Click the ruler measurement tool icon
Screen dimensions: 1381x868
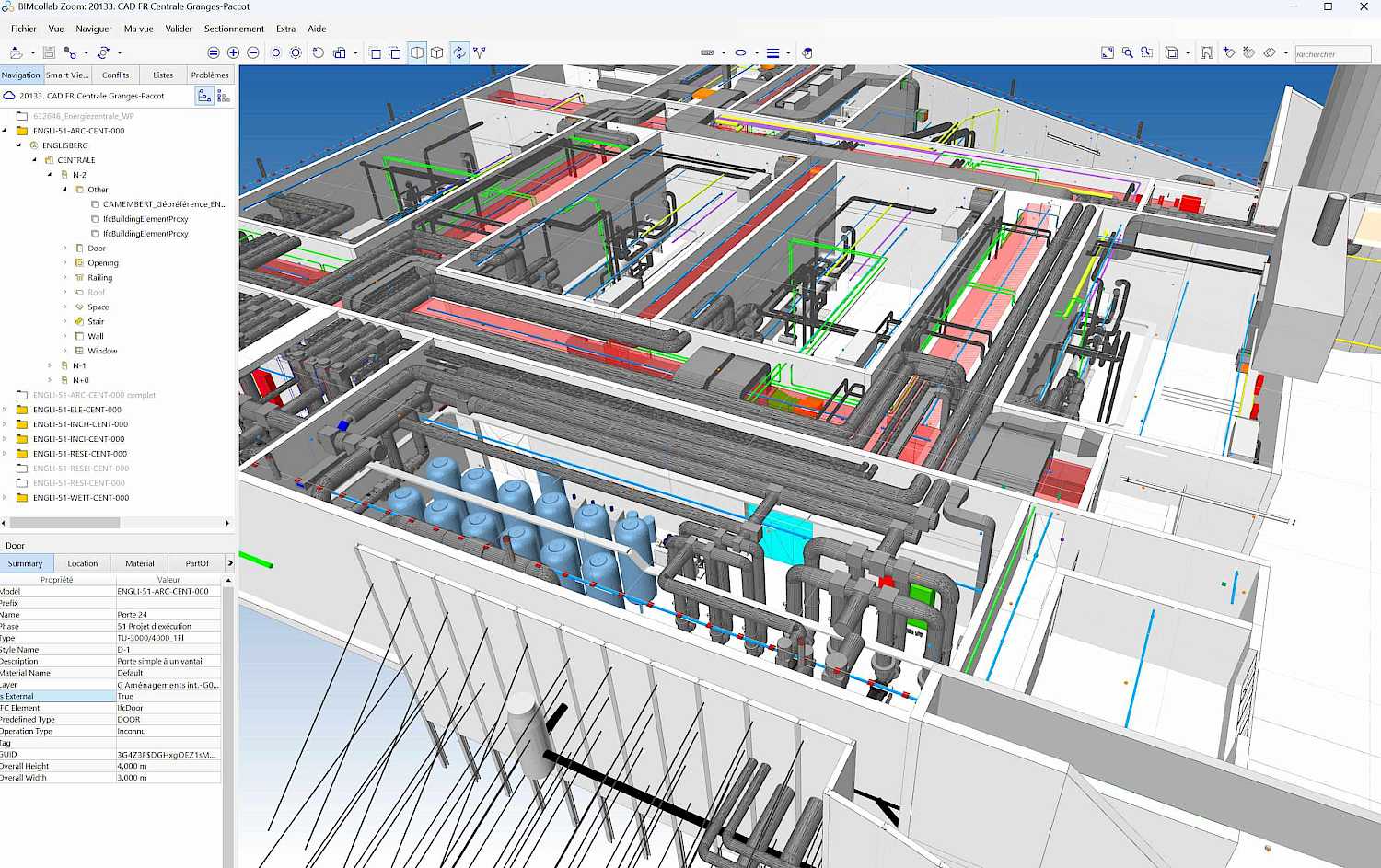(707, 53)
